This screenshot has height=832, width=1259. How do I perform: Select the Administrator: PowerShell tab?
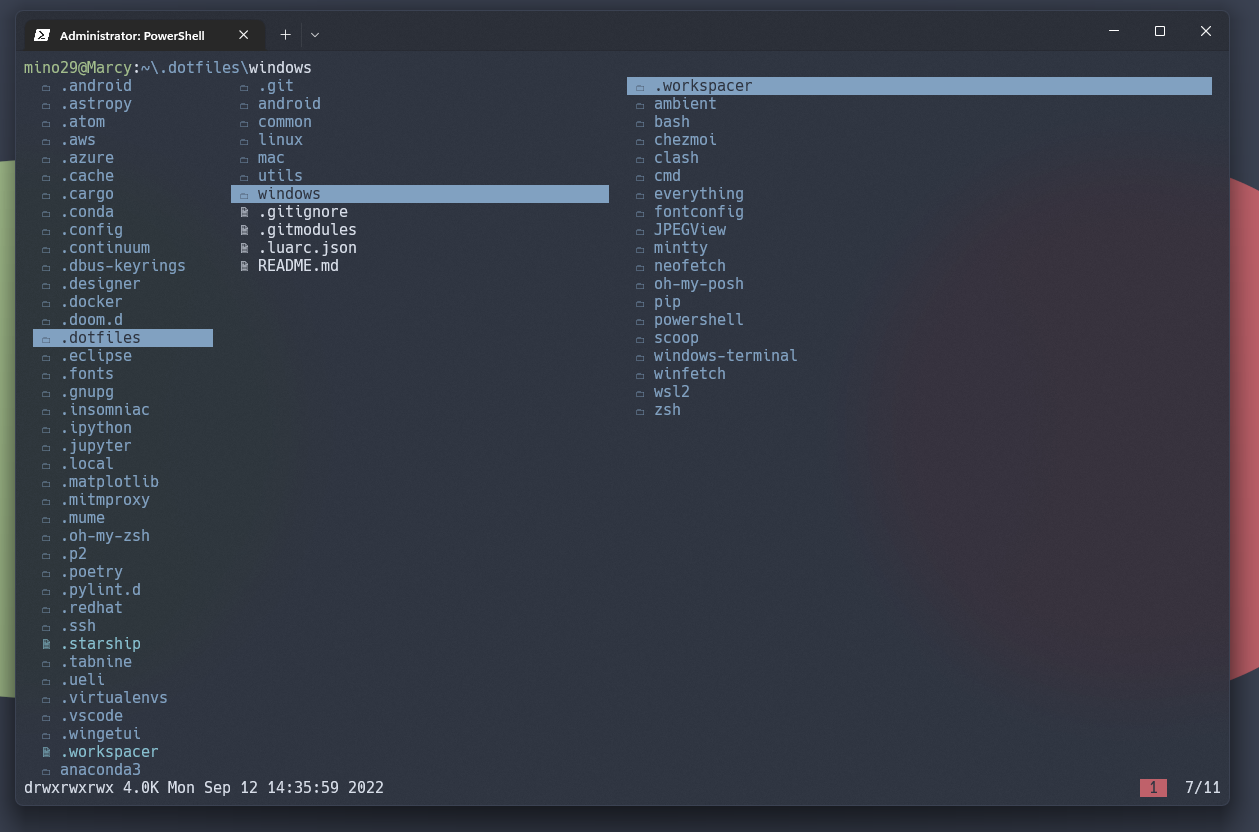click(143, 35)
